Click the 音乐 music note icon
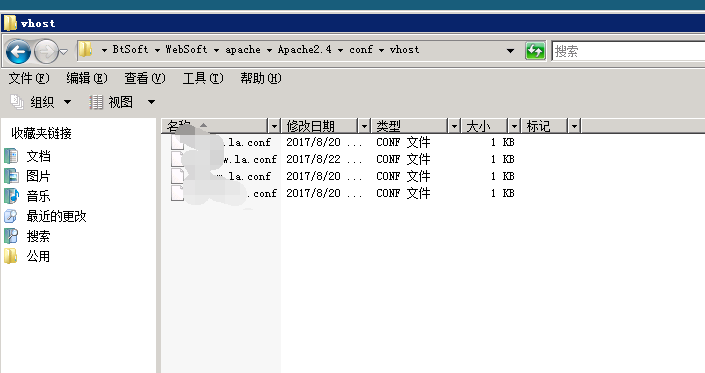Viewport: 705px width, 373px height. (x=11, y=196)
